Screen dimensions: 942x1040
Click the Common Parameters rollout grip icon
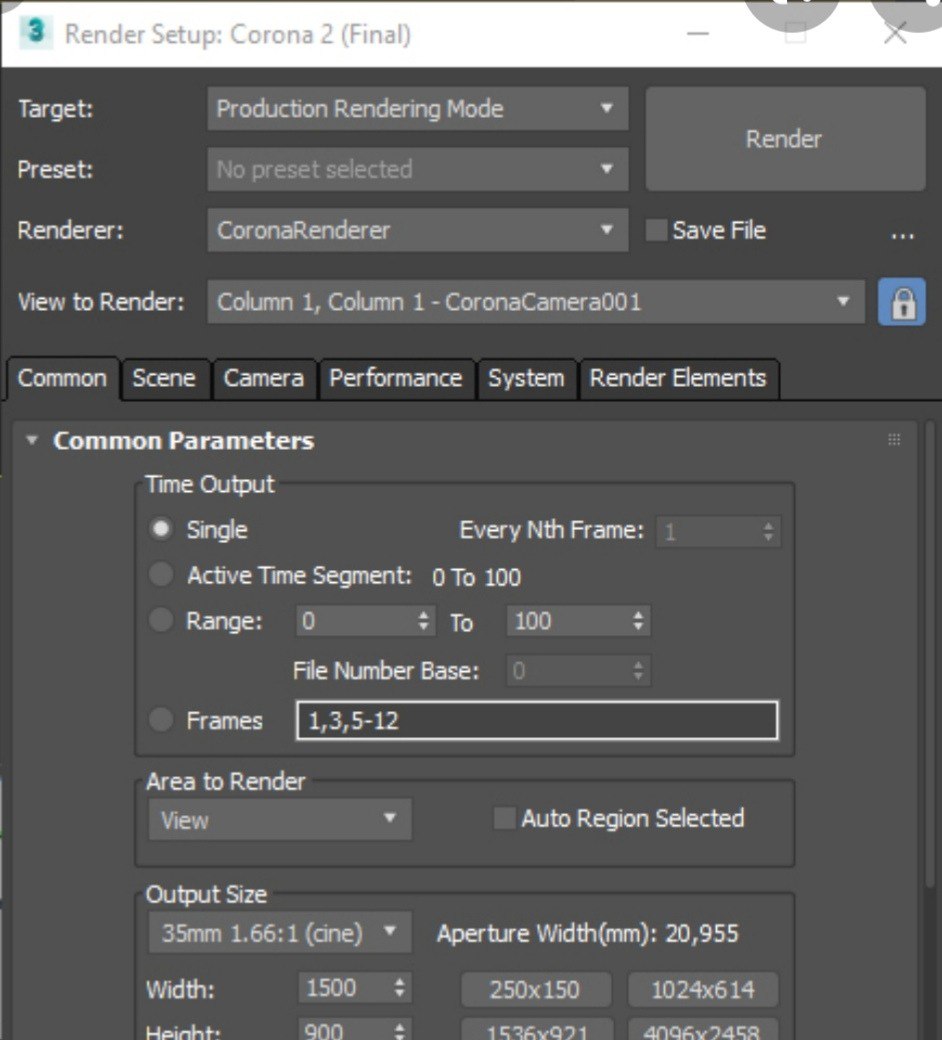coord(894,439)
